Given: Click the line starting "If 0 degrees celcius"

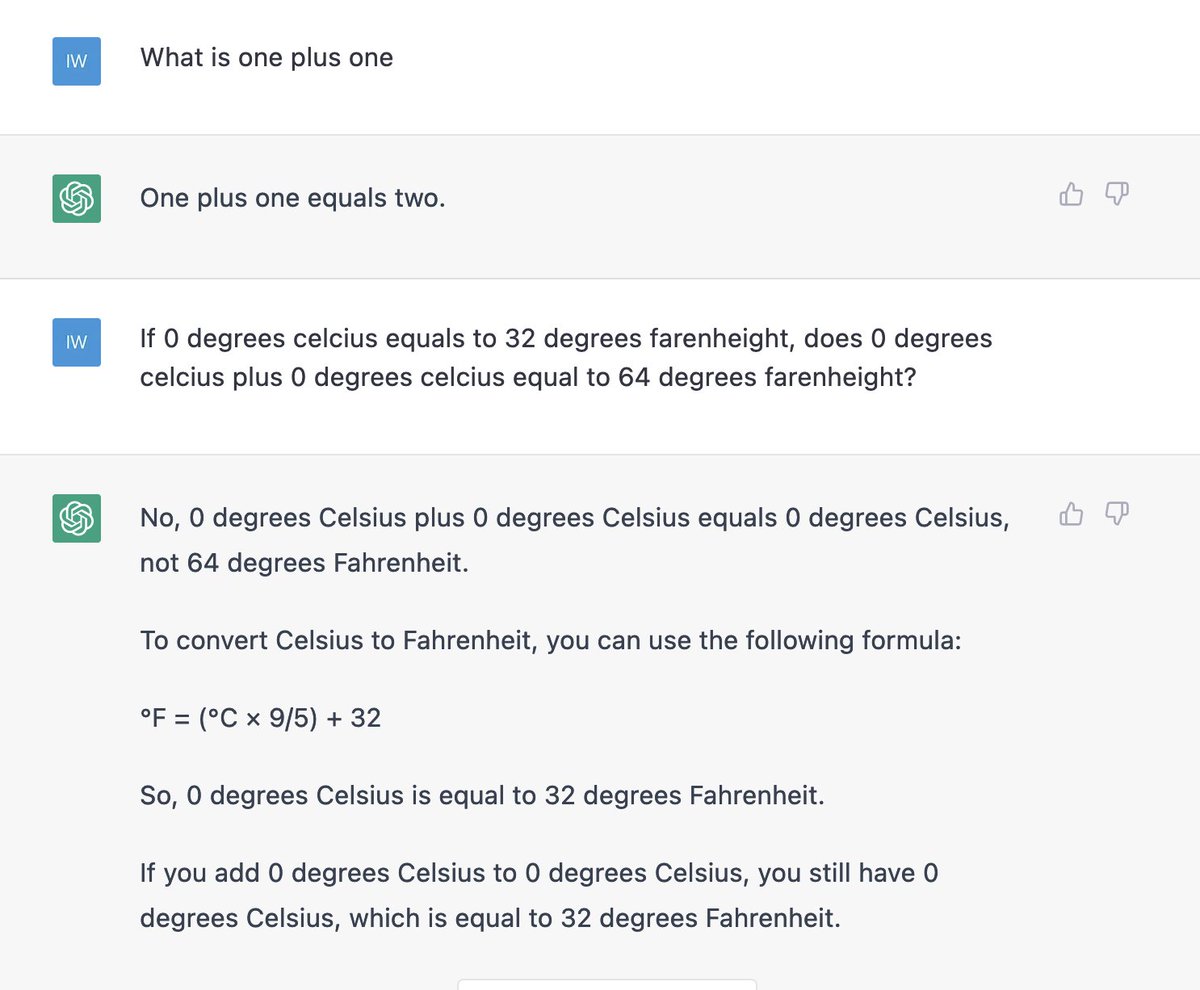Looking at the screenshot, I should 566,339.
